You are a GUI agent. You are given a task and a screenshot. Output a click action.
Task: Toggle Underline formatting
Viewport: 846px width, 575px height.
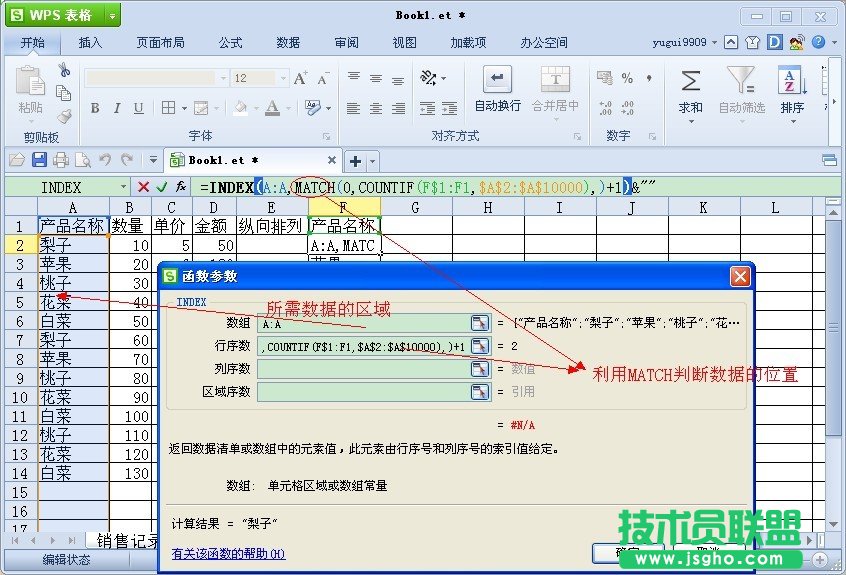139,108
